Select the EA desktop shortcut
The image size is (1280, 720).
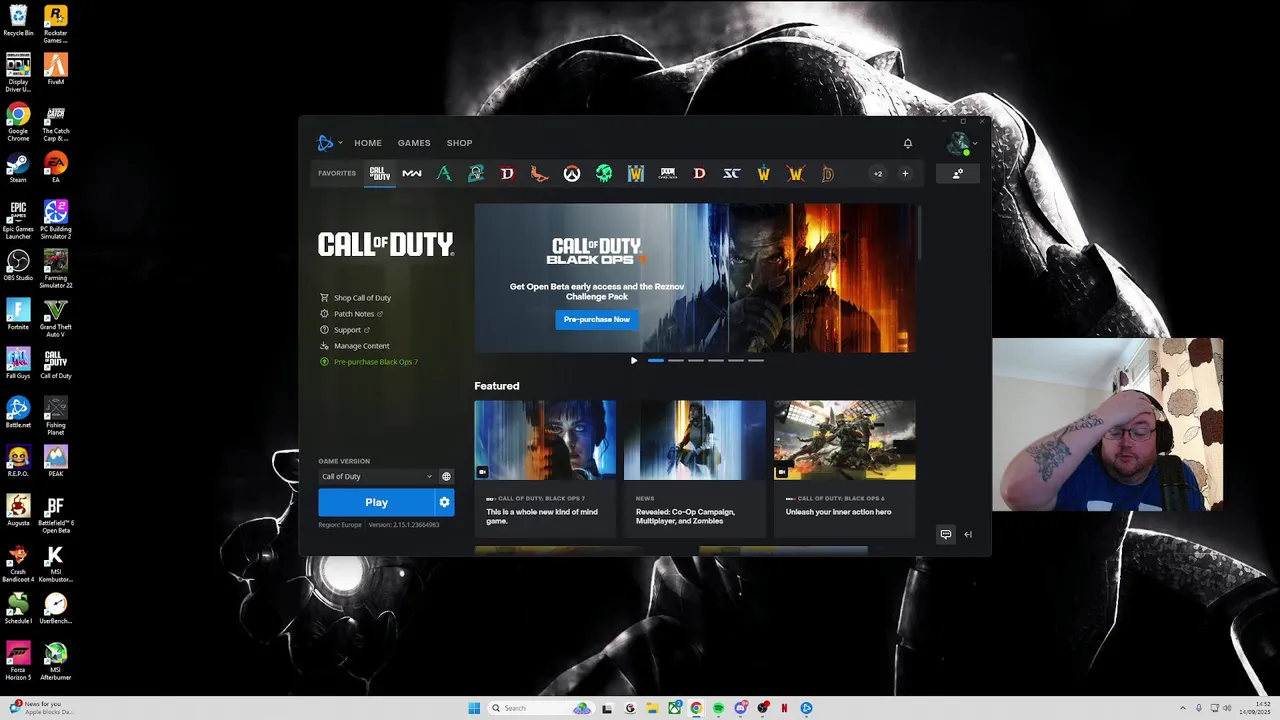click(56, 167)
